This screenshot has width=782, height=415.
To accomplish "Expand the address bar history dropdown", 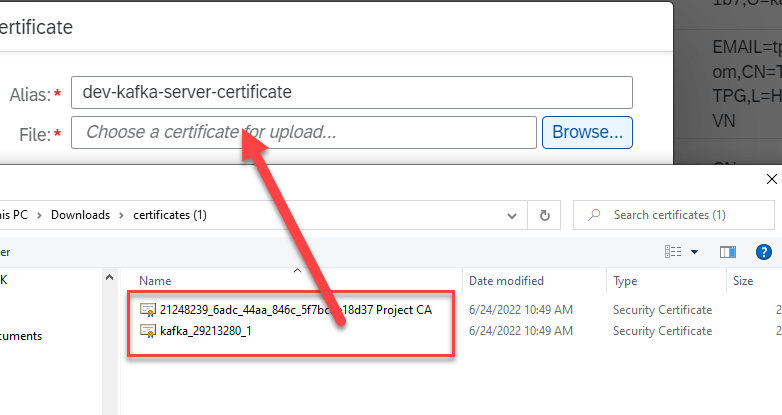I will (512, 215).
